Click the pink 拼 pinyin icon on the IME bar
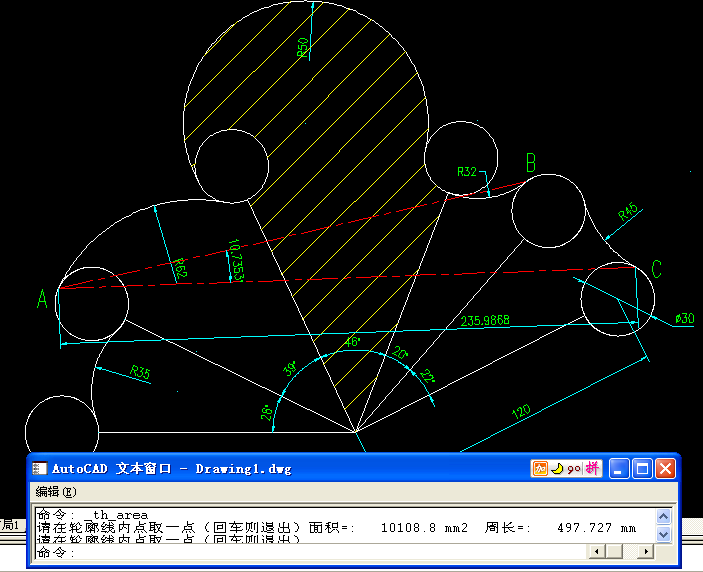The width and height of the screenshot is (703, 572). pos(592,468)
